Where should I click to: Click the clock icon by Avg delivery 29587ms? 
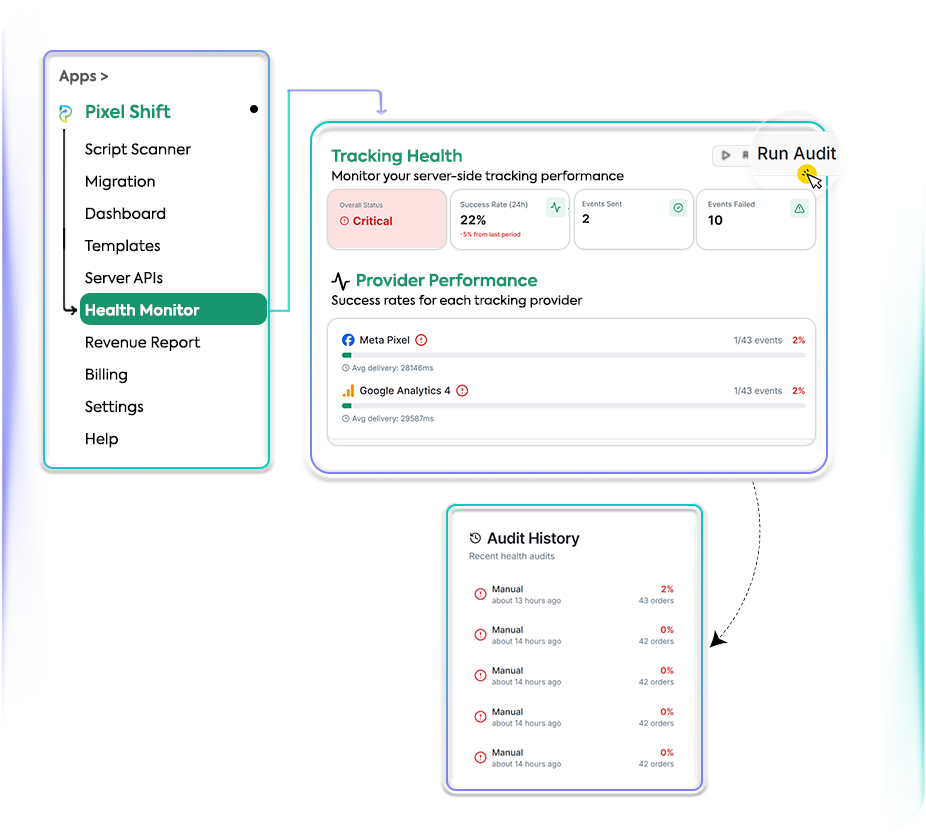[x=345, y=419]
